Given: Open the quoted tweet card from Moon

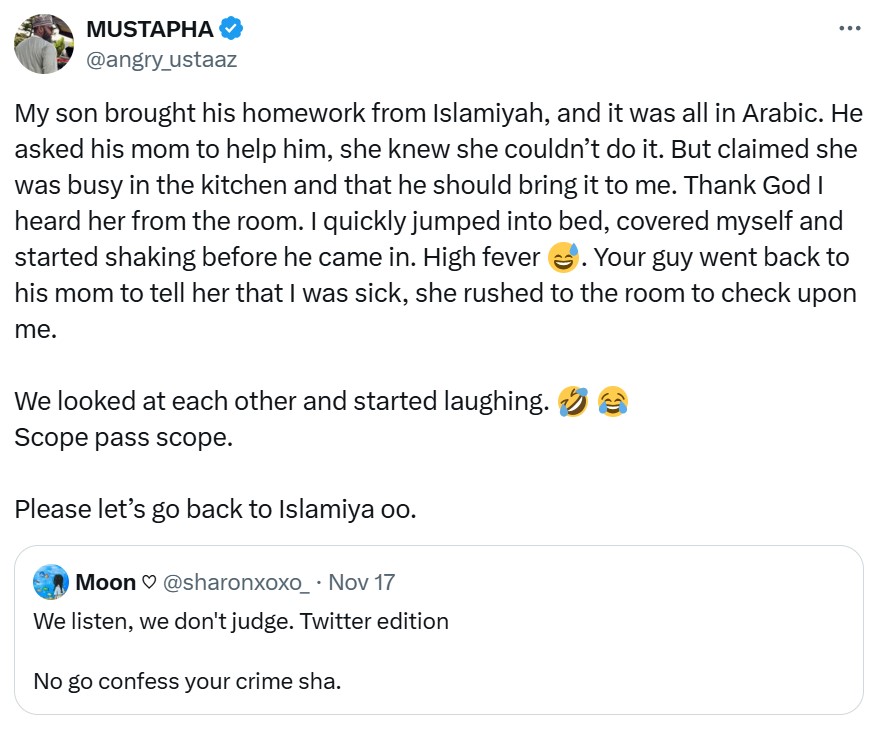Looking at the screenshot, I should point(600,650).
